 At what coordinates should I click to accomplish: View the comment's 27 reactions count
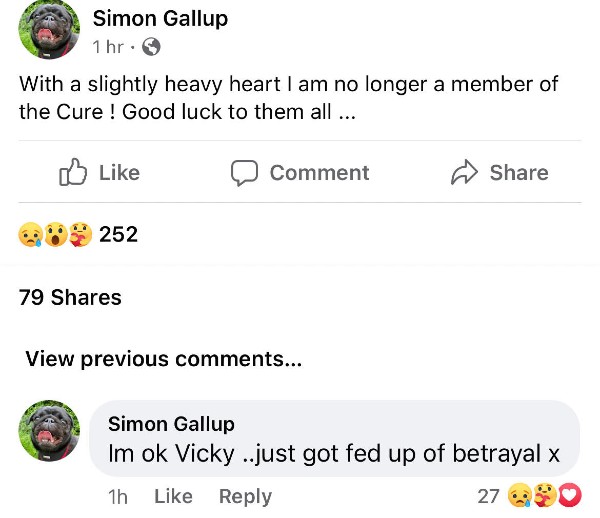488,495
